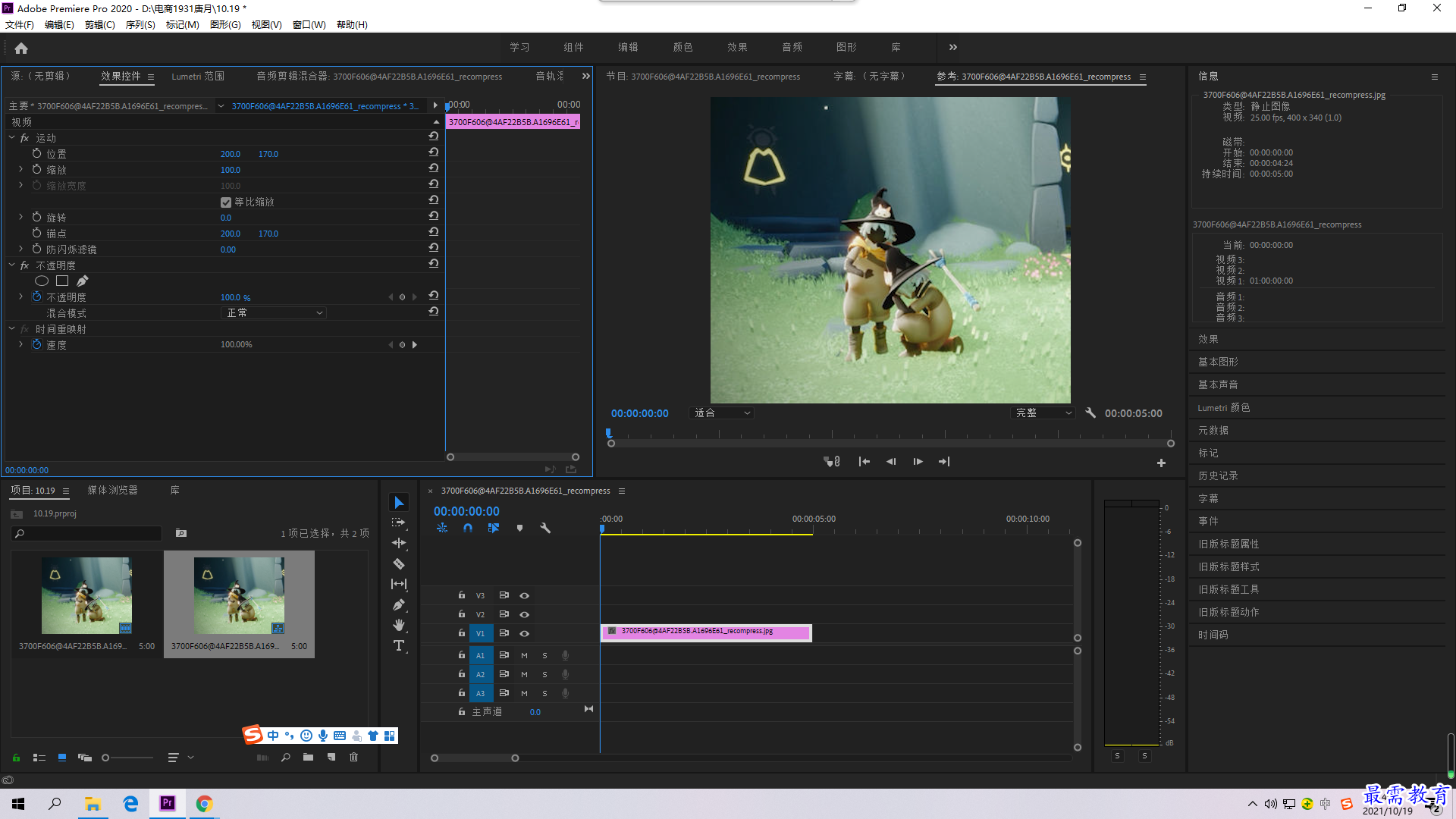The image size is (1456, 819).
Task: Collapse the motion effect group
Action: coord(11,137)
